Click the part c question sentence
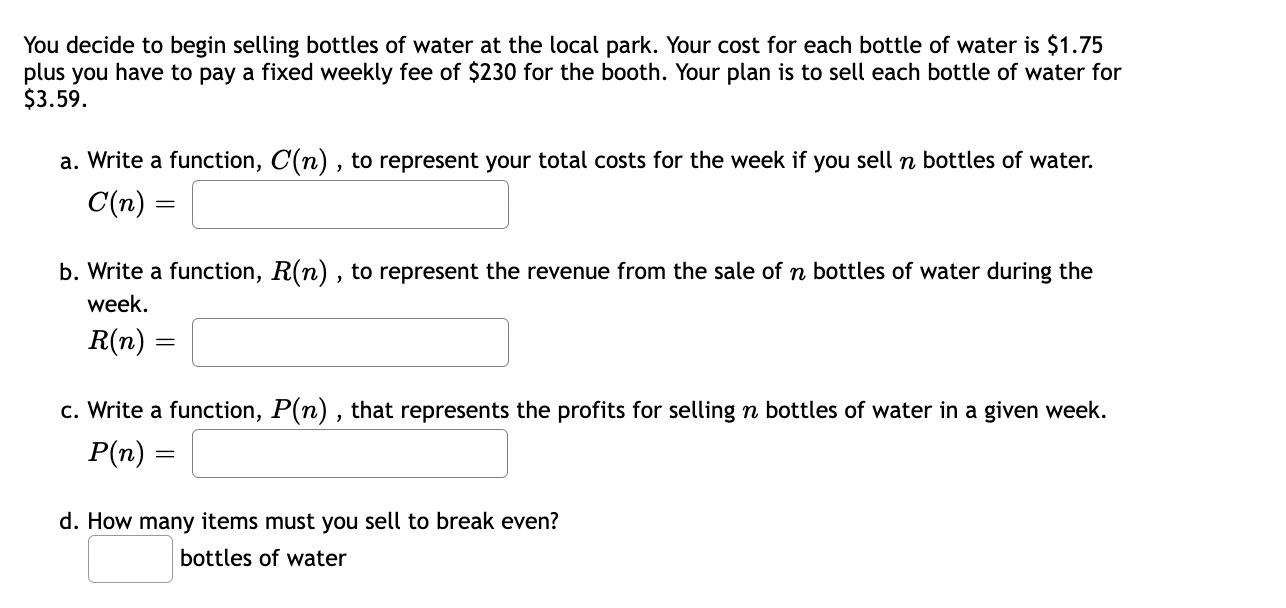Viewport: 1286px width, 608px height. click(584, 410)
